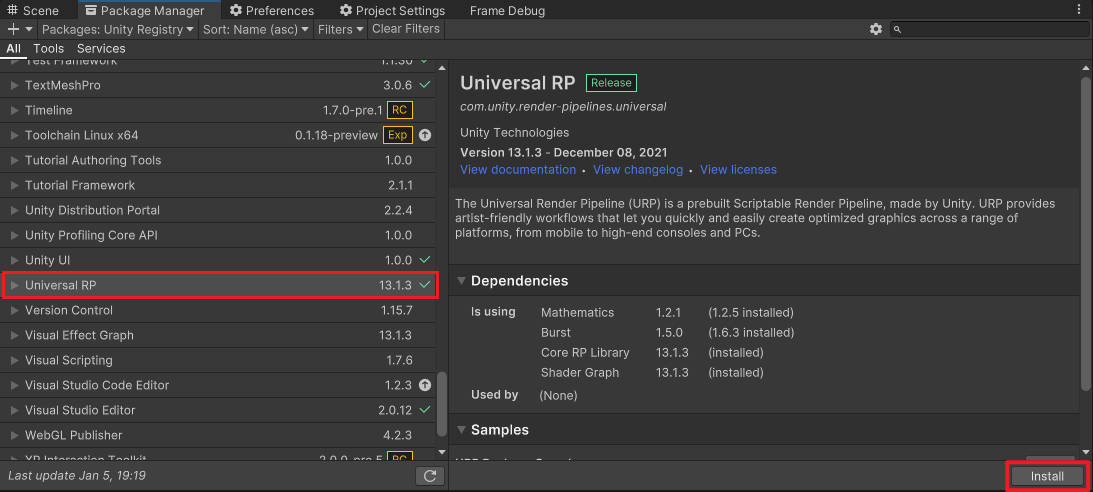
Task: Open the Filters dropdown
Action: point(341,29)
